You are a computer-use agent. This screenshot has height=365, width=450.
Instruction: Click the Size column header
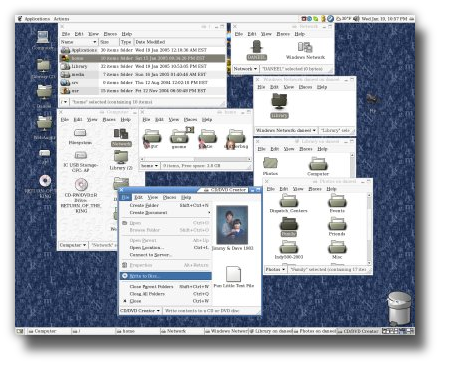coord(108,42)
